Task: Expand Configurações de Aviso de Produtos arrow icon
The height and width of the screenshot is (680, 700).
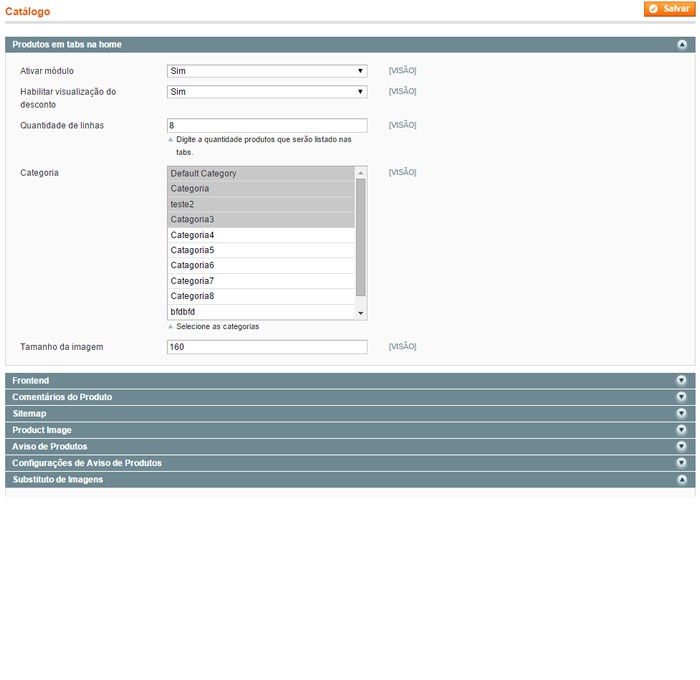Action: 682,463
